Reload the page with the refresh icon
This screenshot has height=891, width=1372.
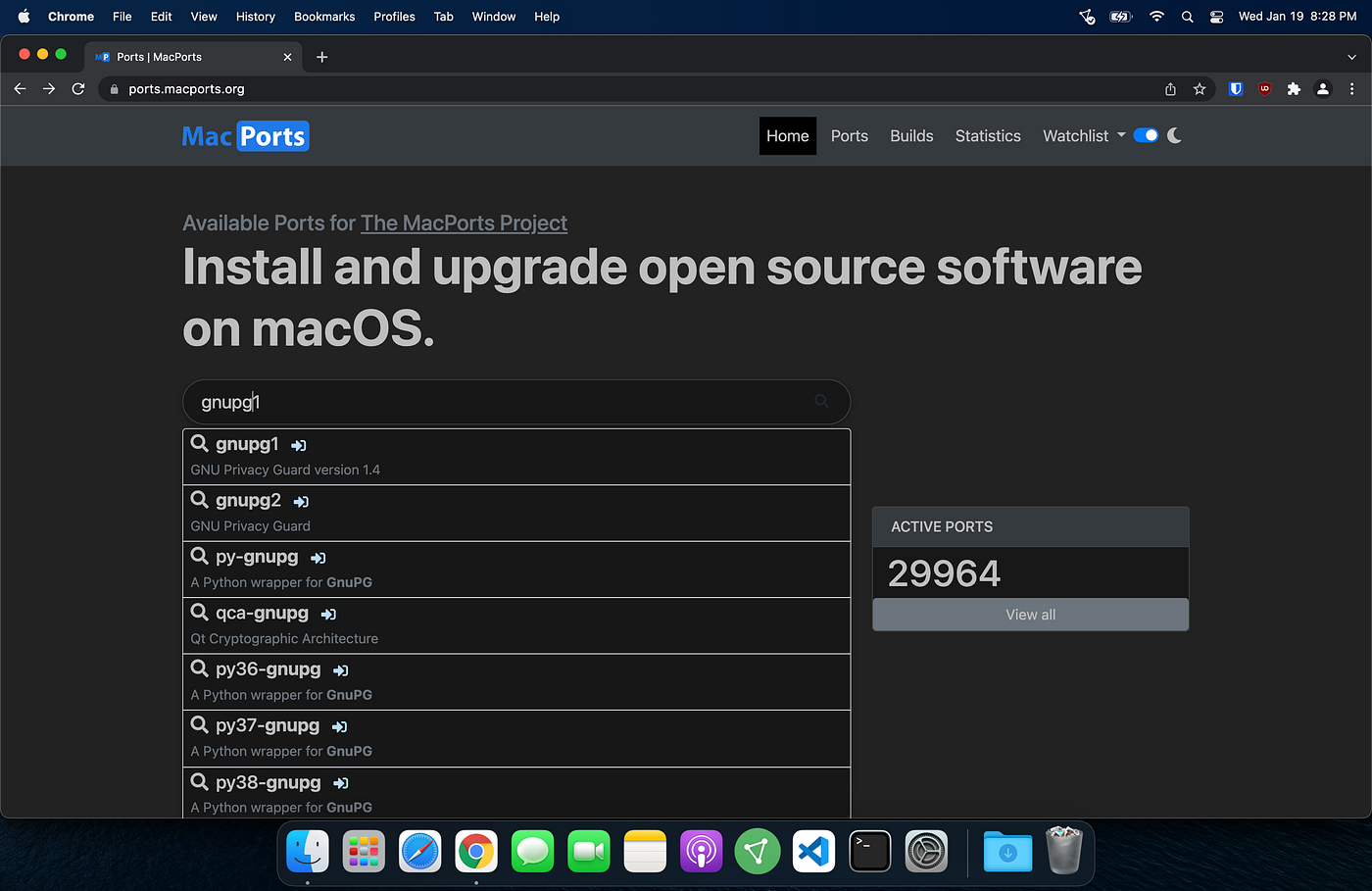pos(78,88)
